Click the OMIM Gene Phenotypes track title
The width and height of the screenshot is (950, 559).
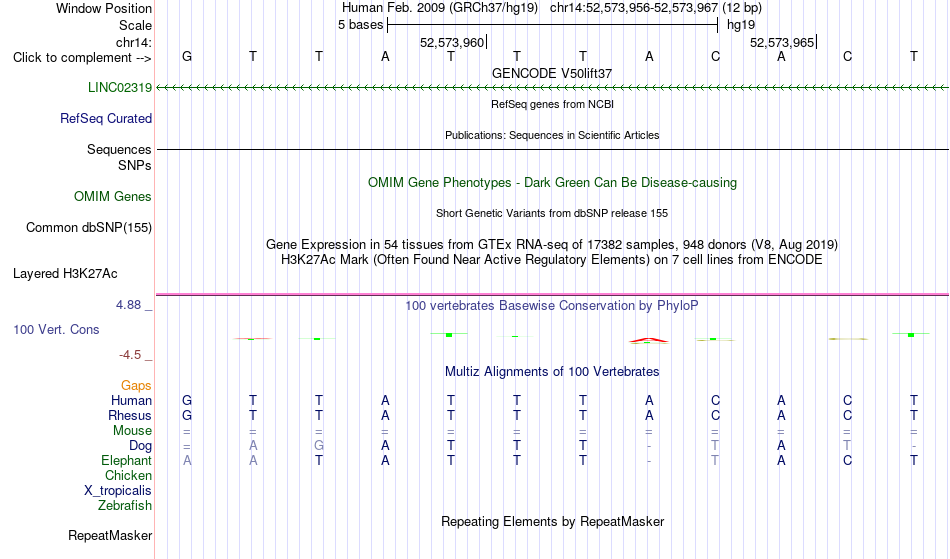(x=552, y=182)
